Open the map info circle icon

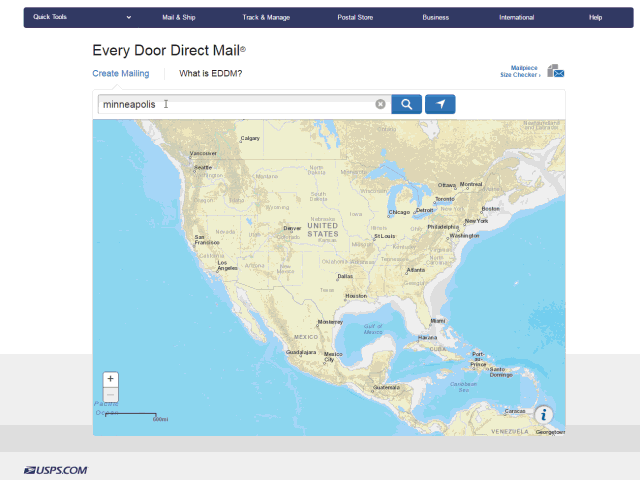544,415
